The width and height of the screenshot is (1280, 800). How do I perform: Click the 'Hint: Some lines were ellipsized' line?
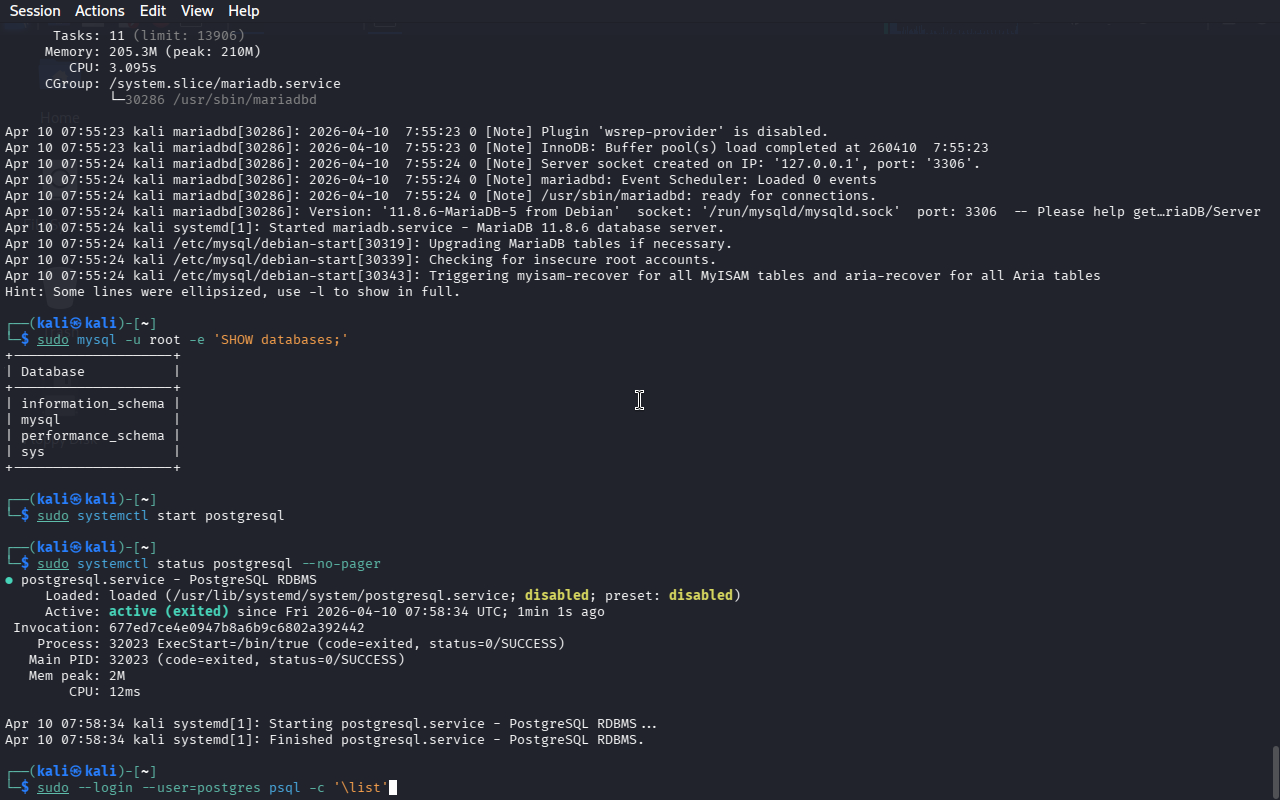[x=232, y=292]
